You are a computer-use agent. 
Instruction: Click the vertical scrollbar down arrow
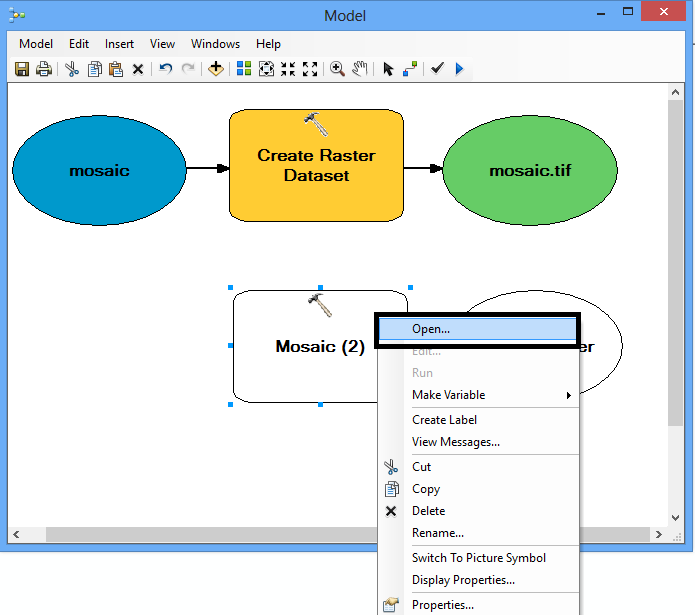675,516
